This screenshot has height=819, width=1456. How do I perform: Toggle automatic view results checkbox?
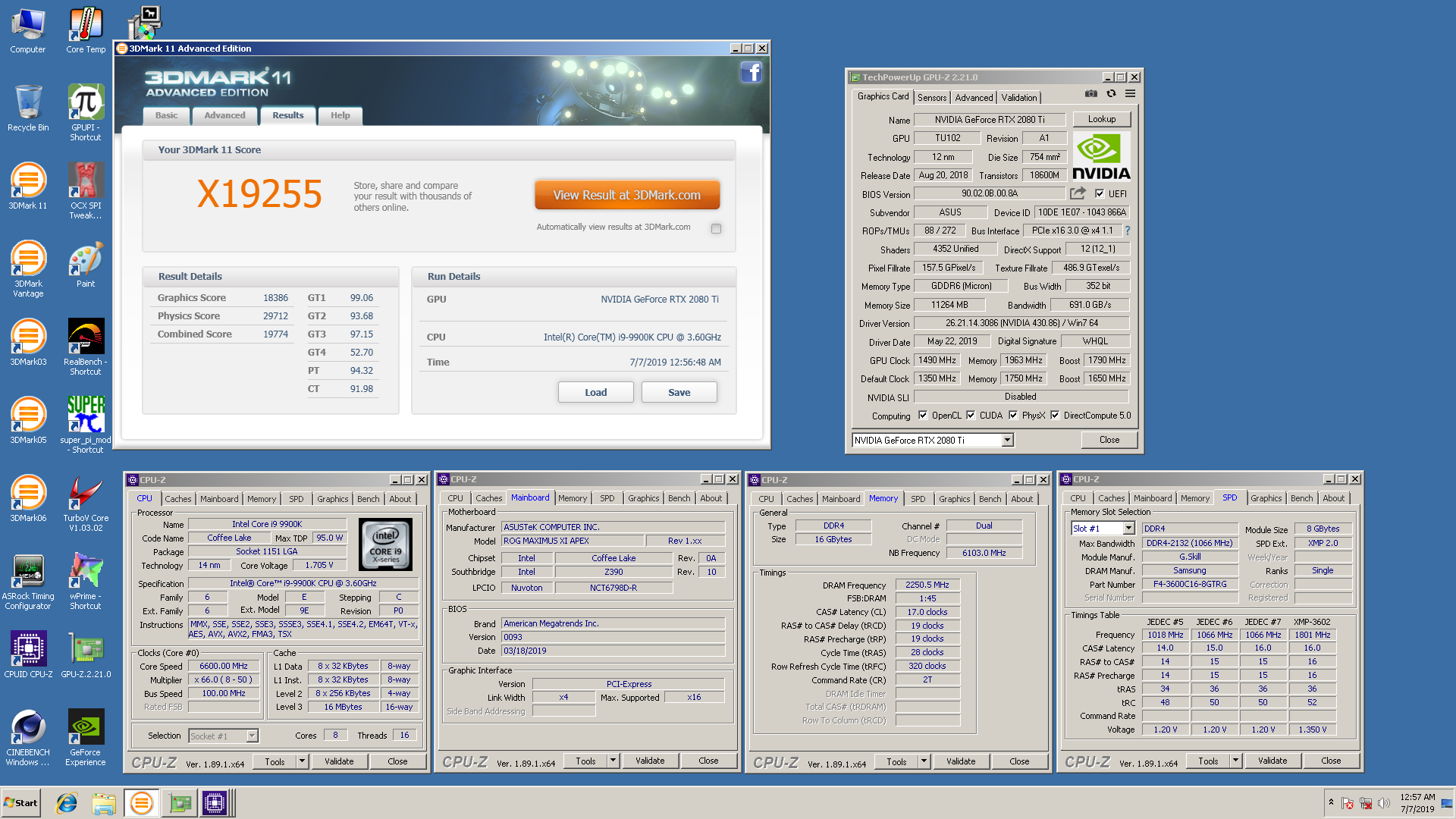pos(716,228)
